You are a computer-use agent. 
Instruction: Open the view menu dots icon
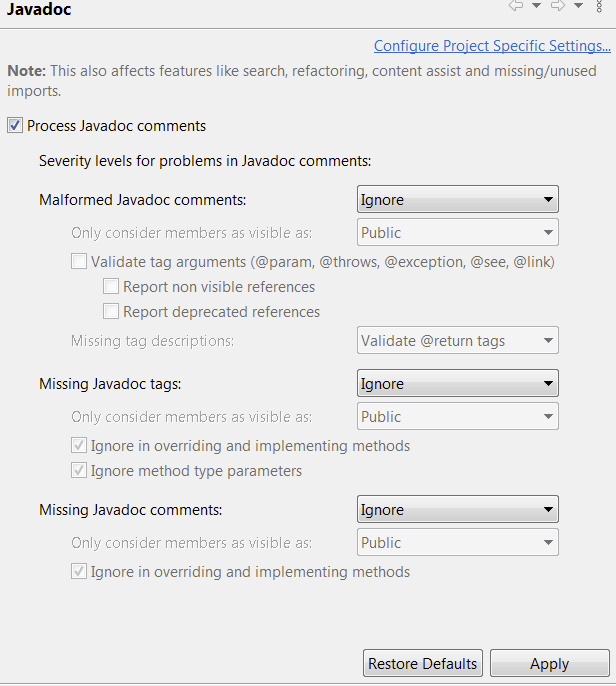[x=599, y=6]
